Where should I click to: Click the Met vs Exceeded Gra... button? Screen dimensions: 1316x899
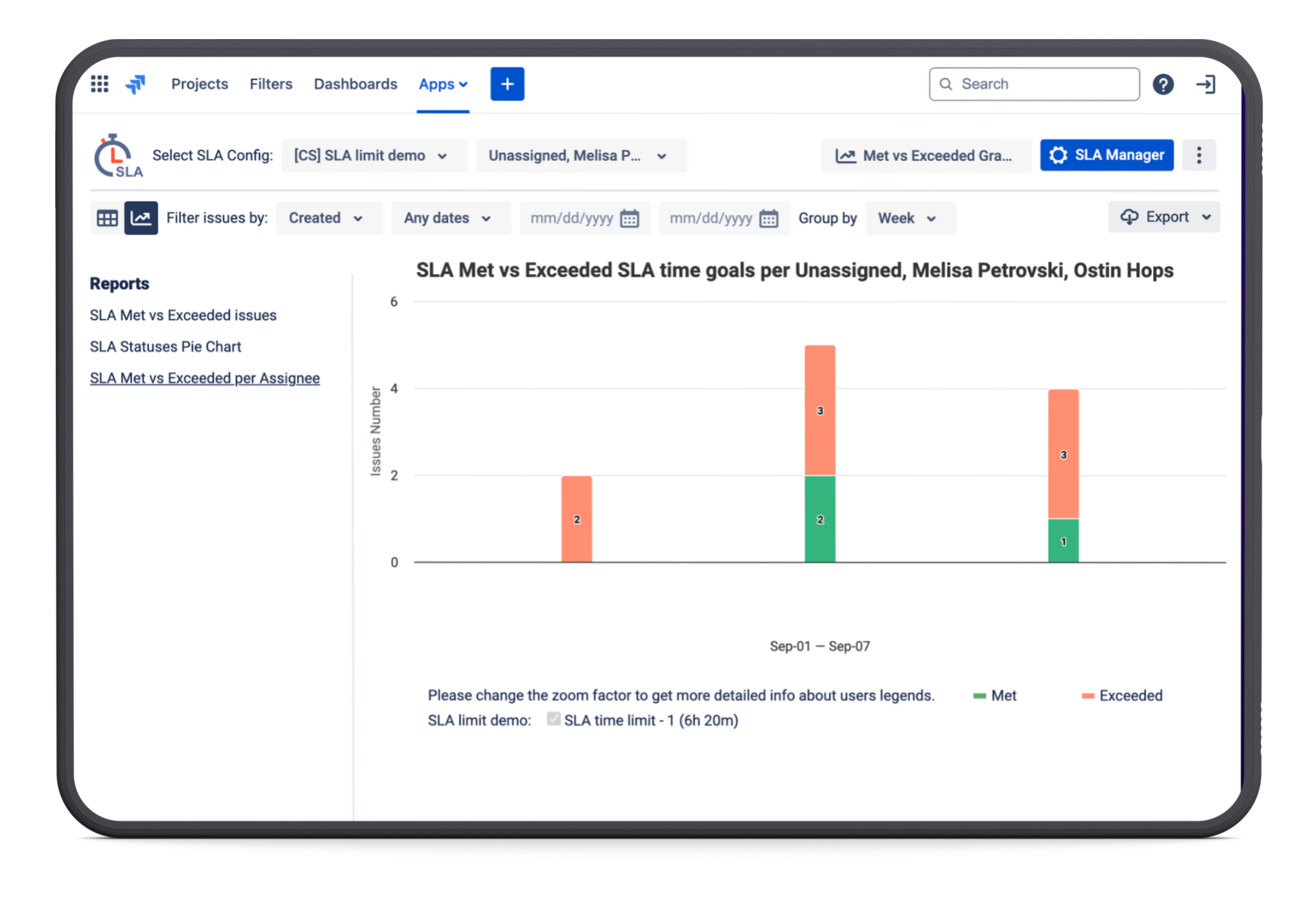coord(926,156)
